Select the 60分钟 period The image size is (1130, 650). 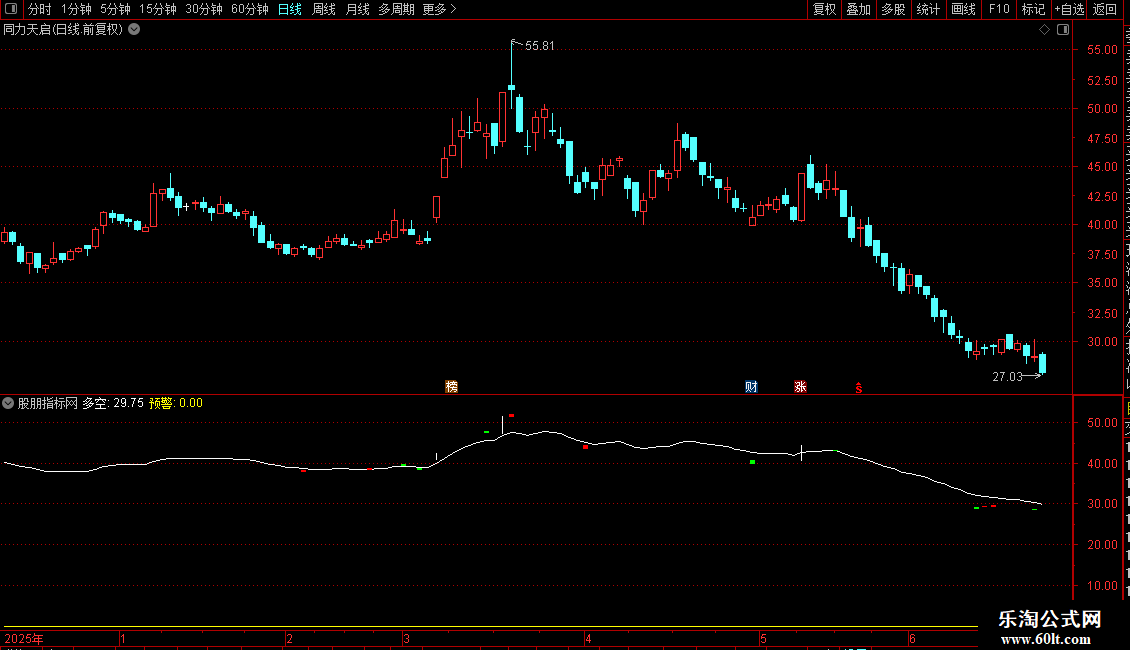pos(250,9)
